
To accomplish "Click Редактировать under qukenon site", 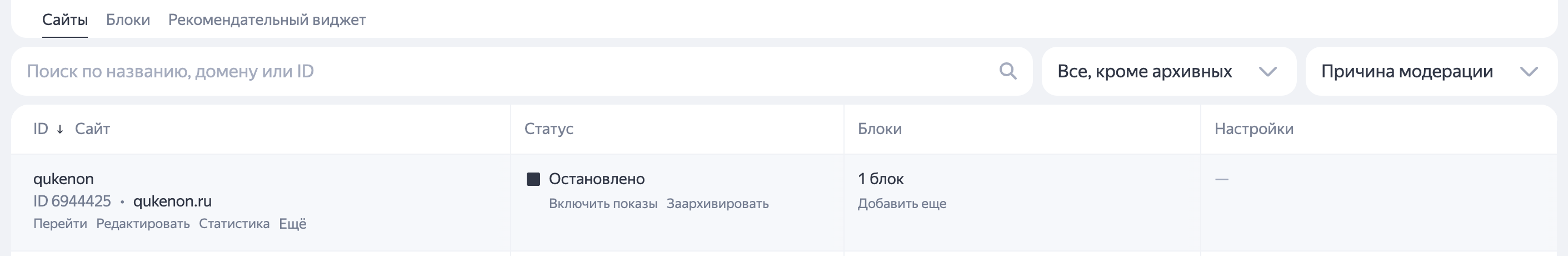I will [143, 224].
